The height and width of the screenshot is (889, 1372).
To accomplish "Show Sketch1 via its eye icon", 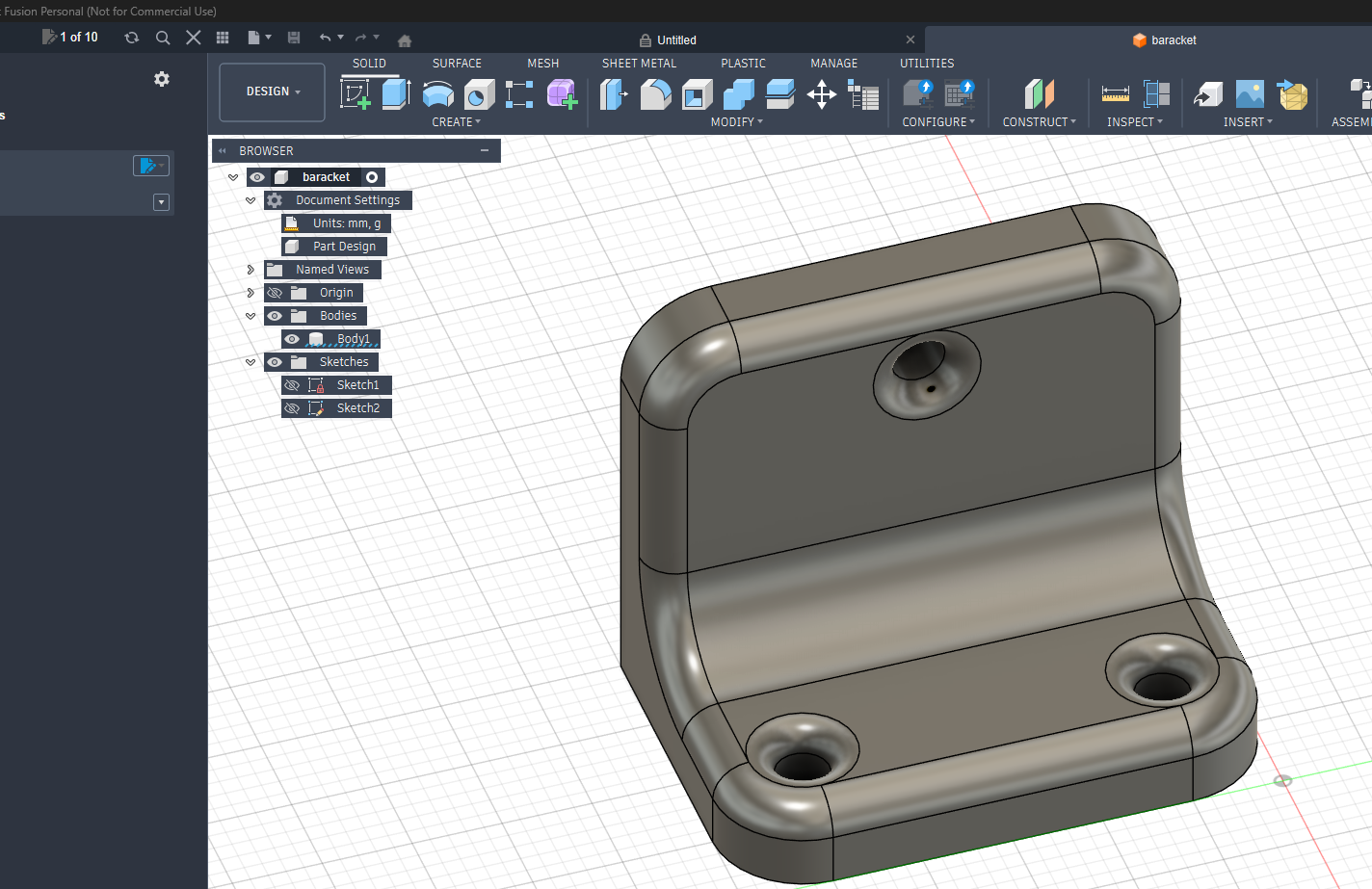I will pyautogui.click(x=292, y=385).
